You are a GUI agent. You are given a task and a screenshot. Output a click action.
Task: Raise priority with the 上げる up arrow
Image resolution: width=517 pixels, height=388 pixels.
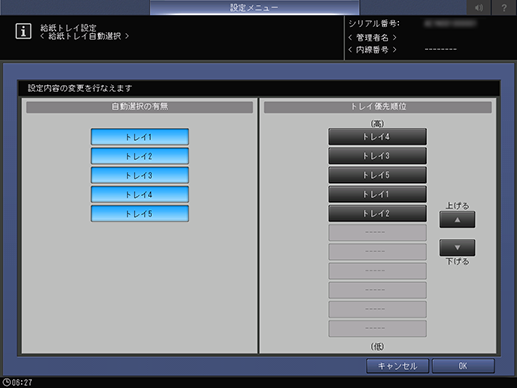(x=457, y=220)
